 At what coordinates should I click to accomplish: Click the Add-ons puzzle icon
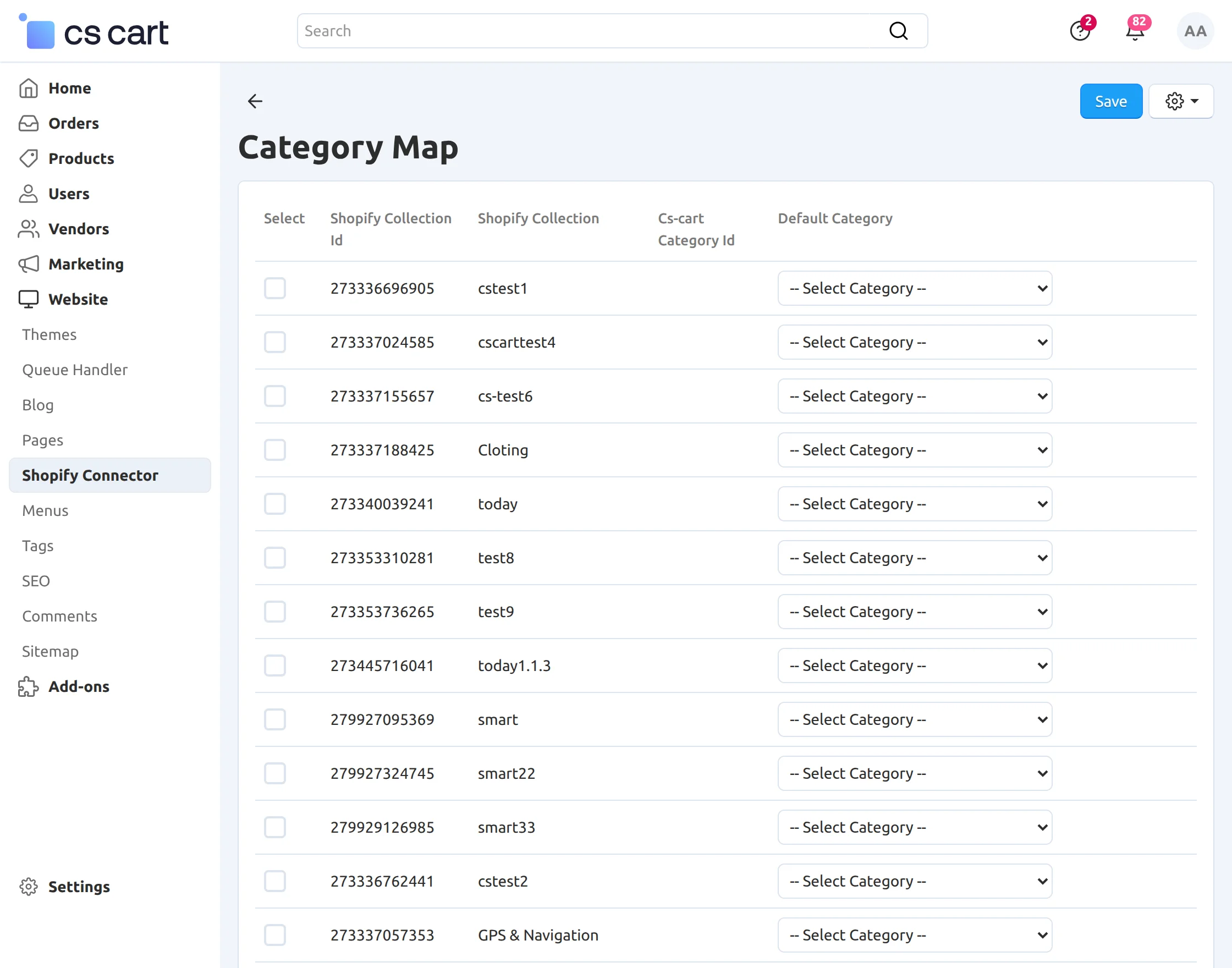pos(29,686)
